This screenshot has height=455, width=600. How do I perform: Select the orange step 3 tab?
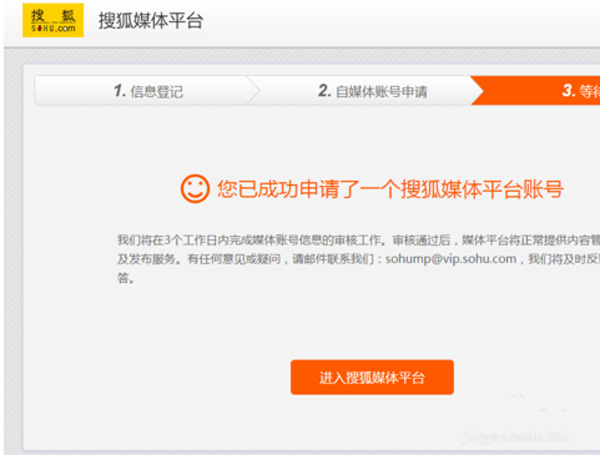click(536, 91)
